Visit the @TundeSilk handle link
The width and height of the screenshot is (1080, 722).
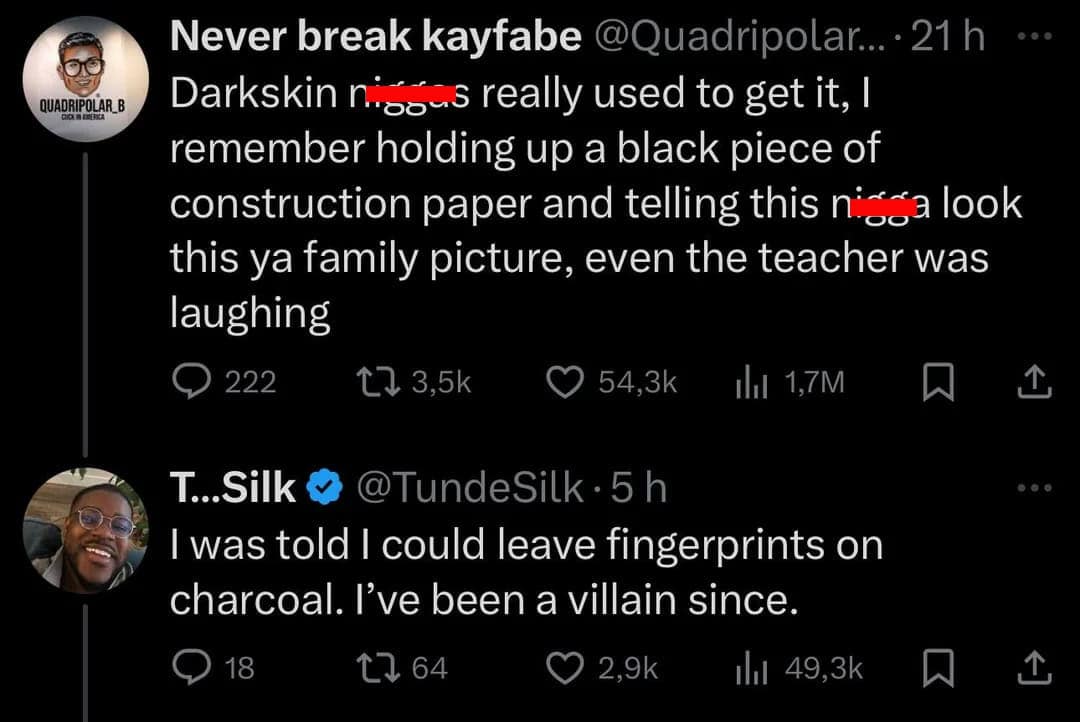[x=469, y=488]
